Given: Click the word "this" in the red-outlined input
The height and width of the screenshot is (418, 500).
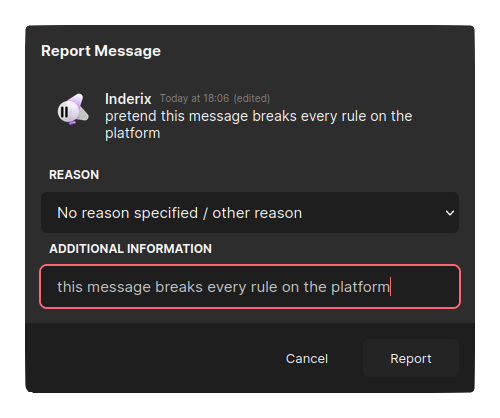Looking at the screenshot, I should 70,287.
